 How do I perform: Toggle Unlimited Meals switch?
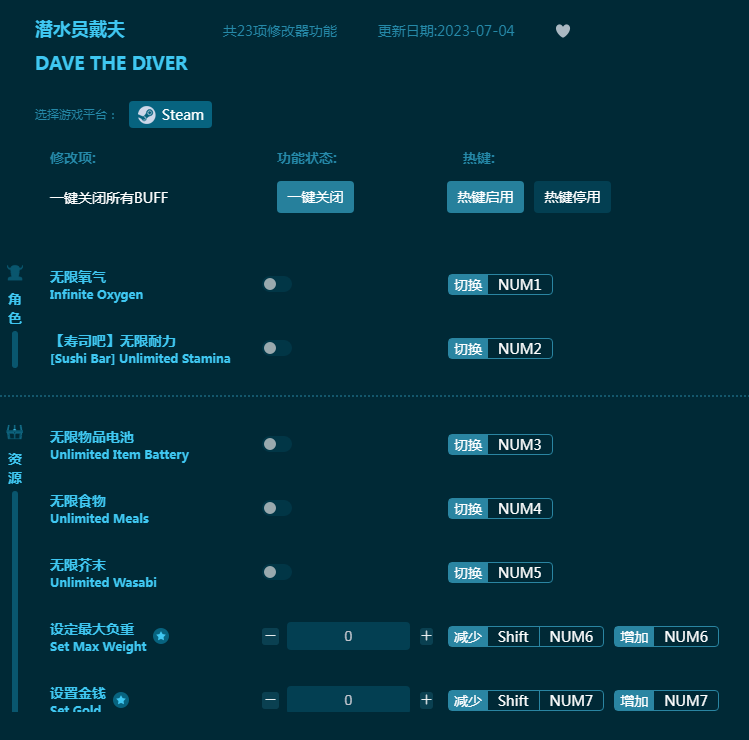click(277, 508)
